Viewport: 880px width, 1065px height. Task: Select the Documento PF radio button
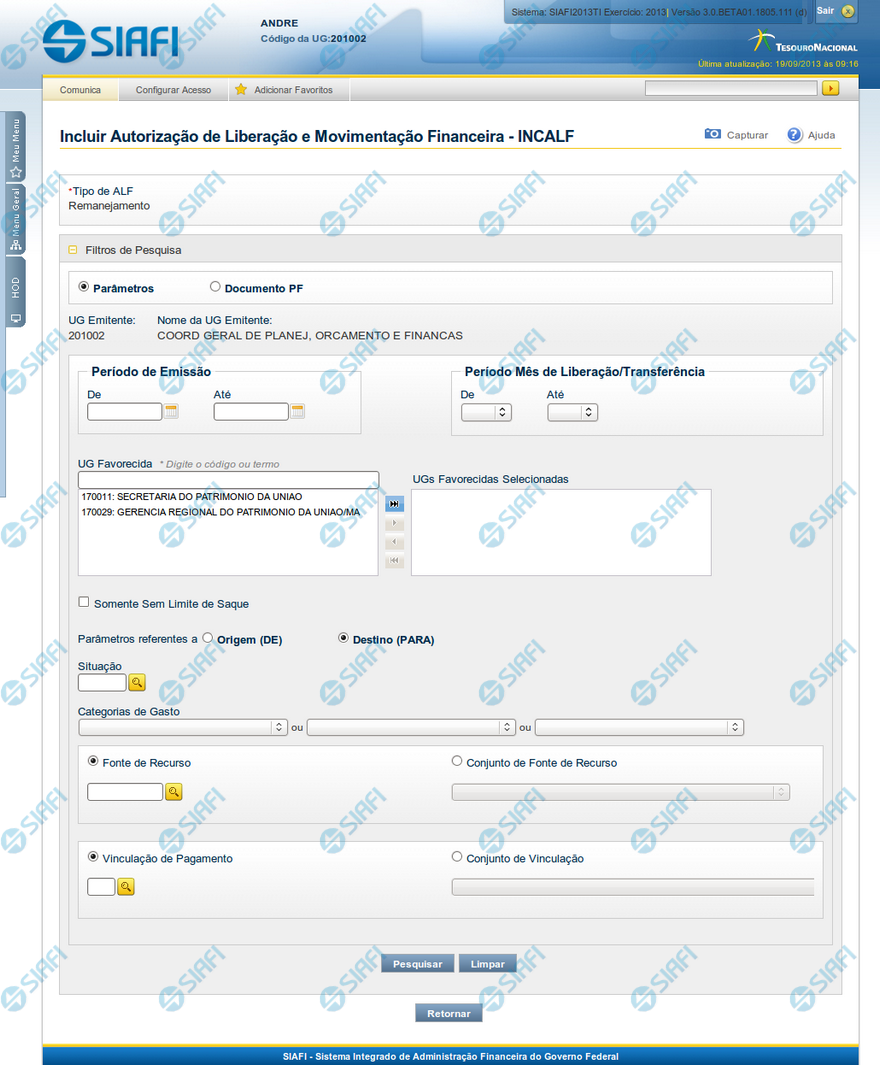click(215, 287)
